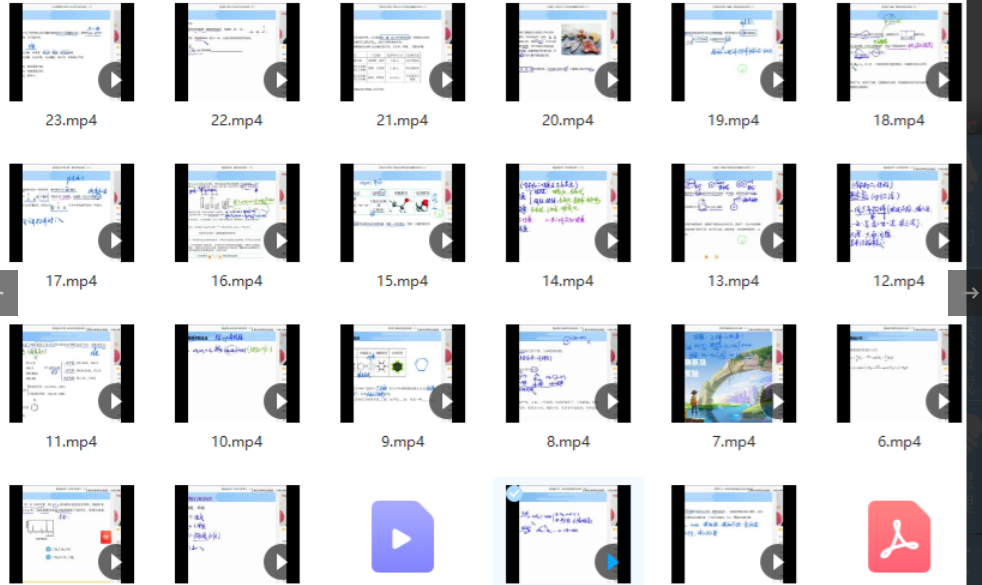Choose the 11.mp4 video thumbnail
The height and width of the screenshot is (585, 982).
click(x=71, y=373)
